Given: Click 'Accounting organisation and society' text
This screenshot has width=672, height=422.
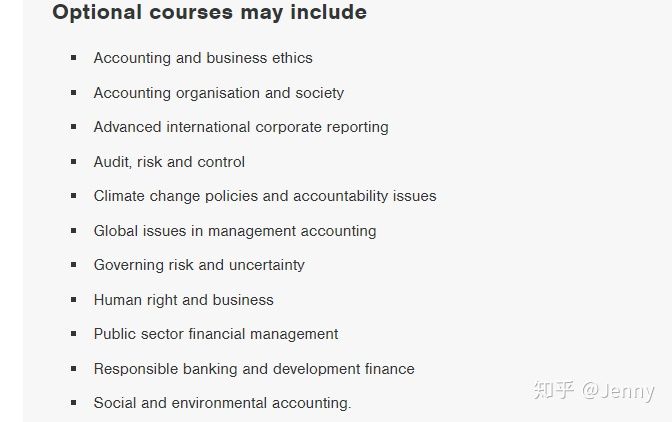Looking at the screenshot, I should click(219, 93).
